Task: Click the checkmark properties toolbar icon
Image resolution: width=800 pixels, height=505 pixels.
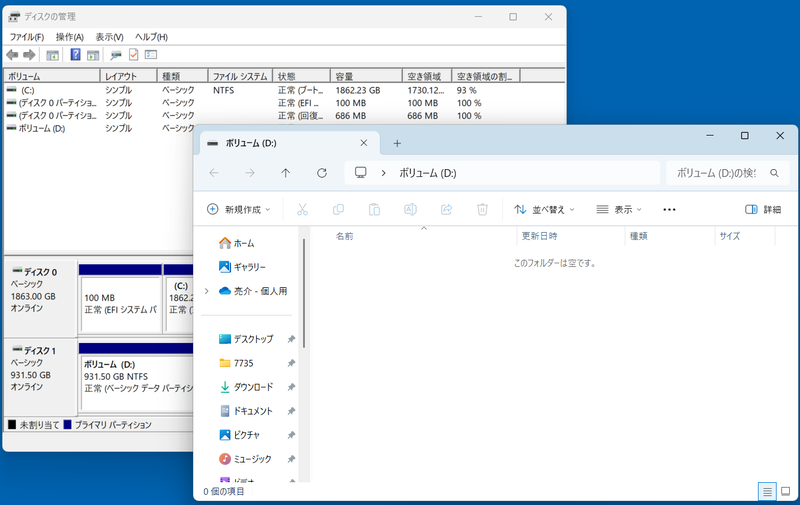Action: [x=133, y=54]
